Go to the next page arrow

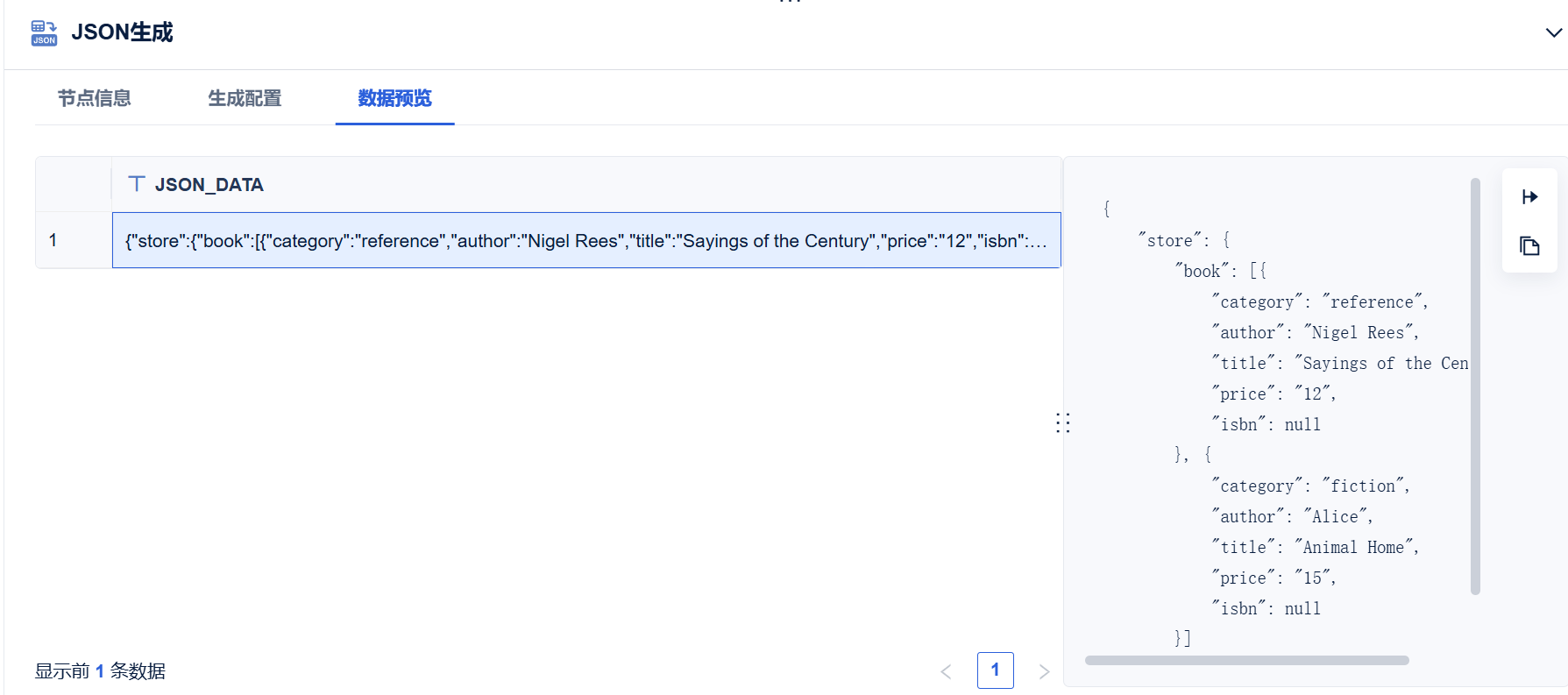1044,671
